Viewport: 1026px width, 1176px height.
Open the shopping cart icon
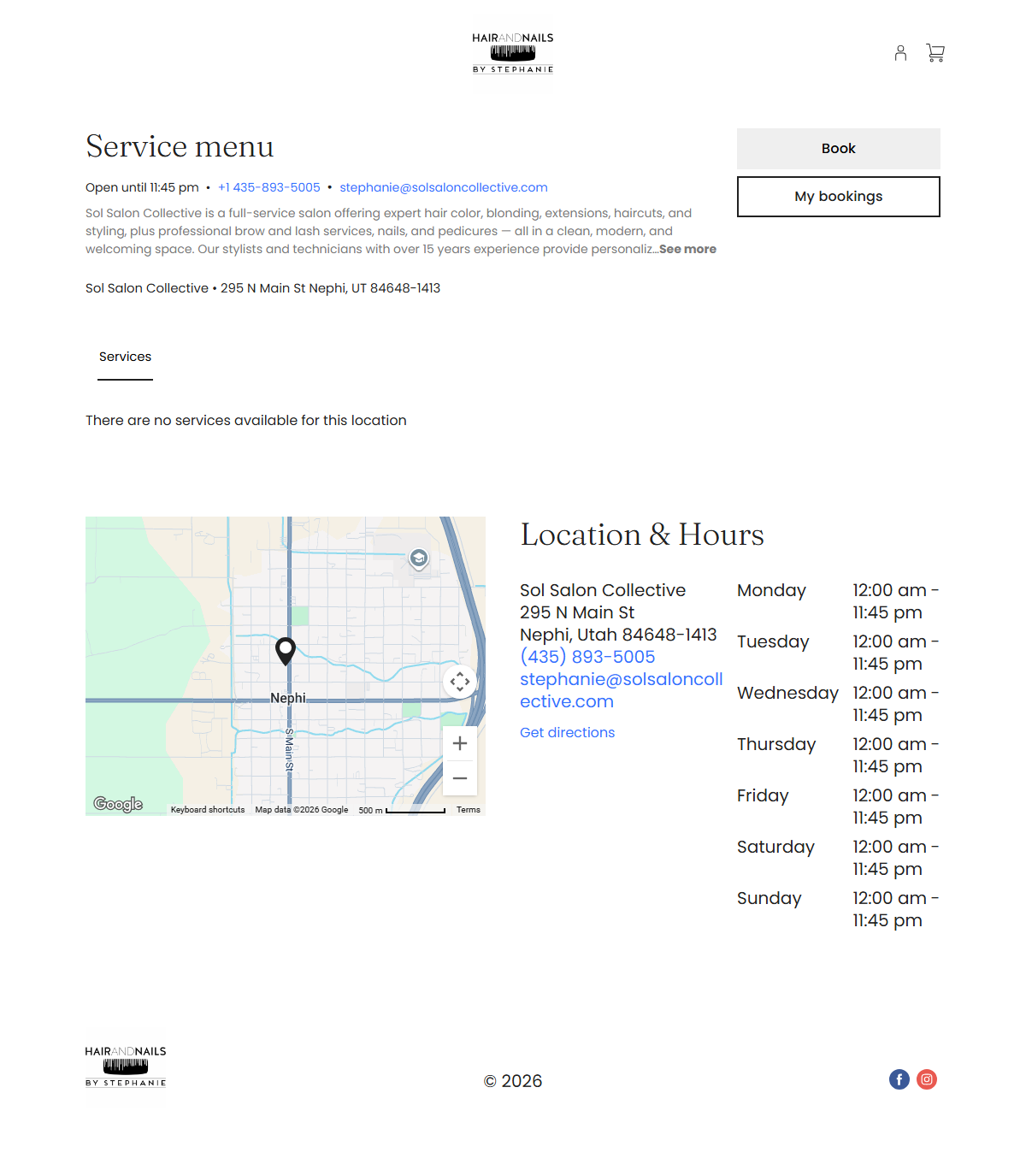coord(935,53)
